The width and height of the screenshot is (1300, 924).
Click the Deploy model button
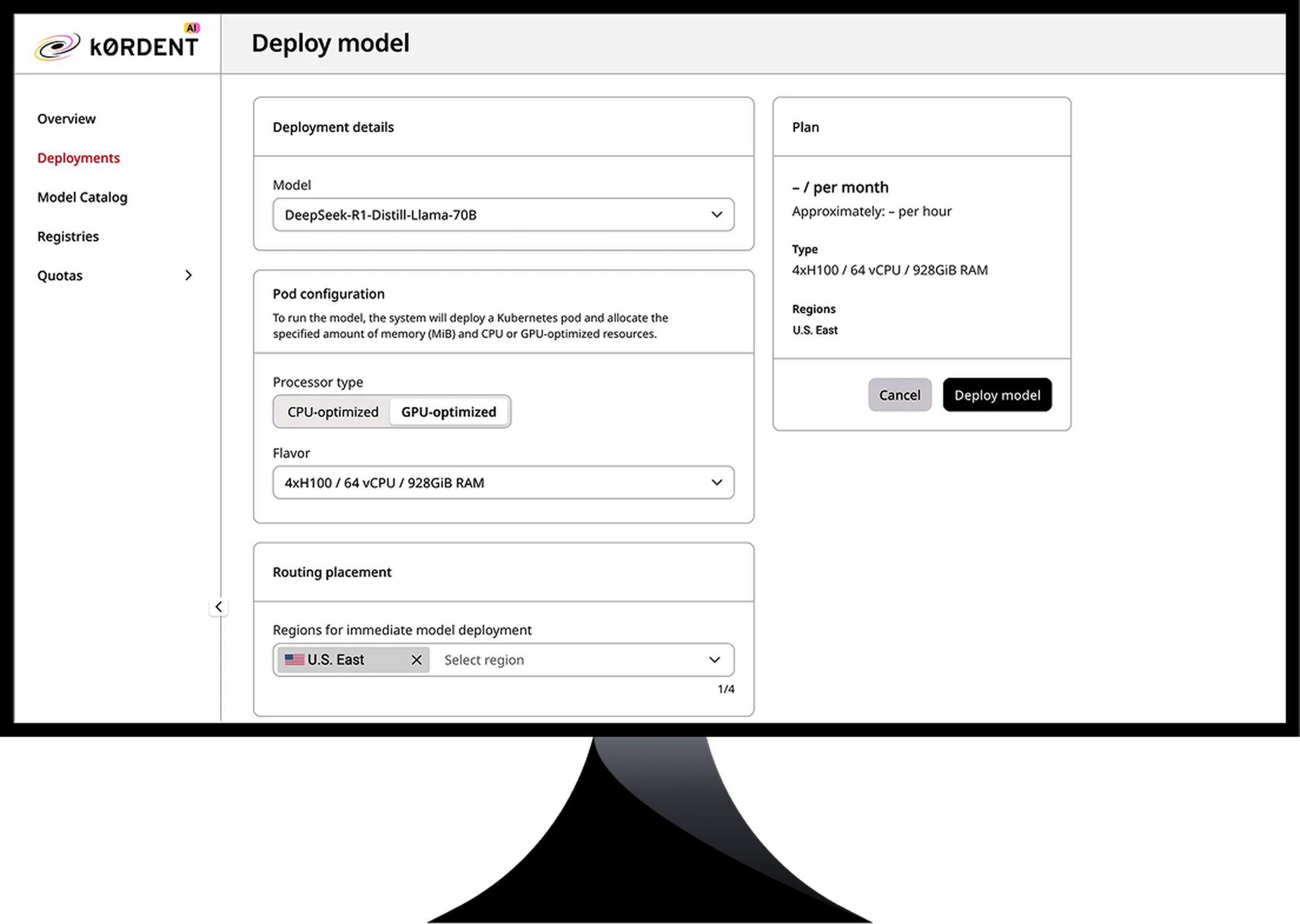997,395
